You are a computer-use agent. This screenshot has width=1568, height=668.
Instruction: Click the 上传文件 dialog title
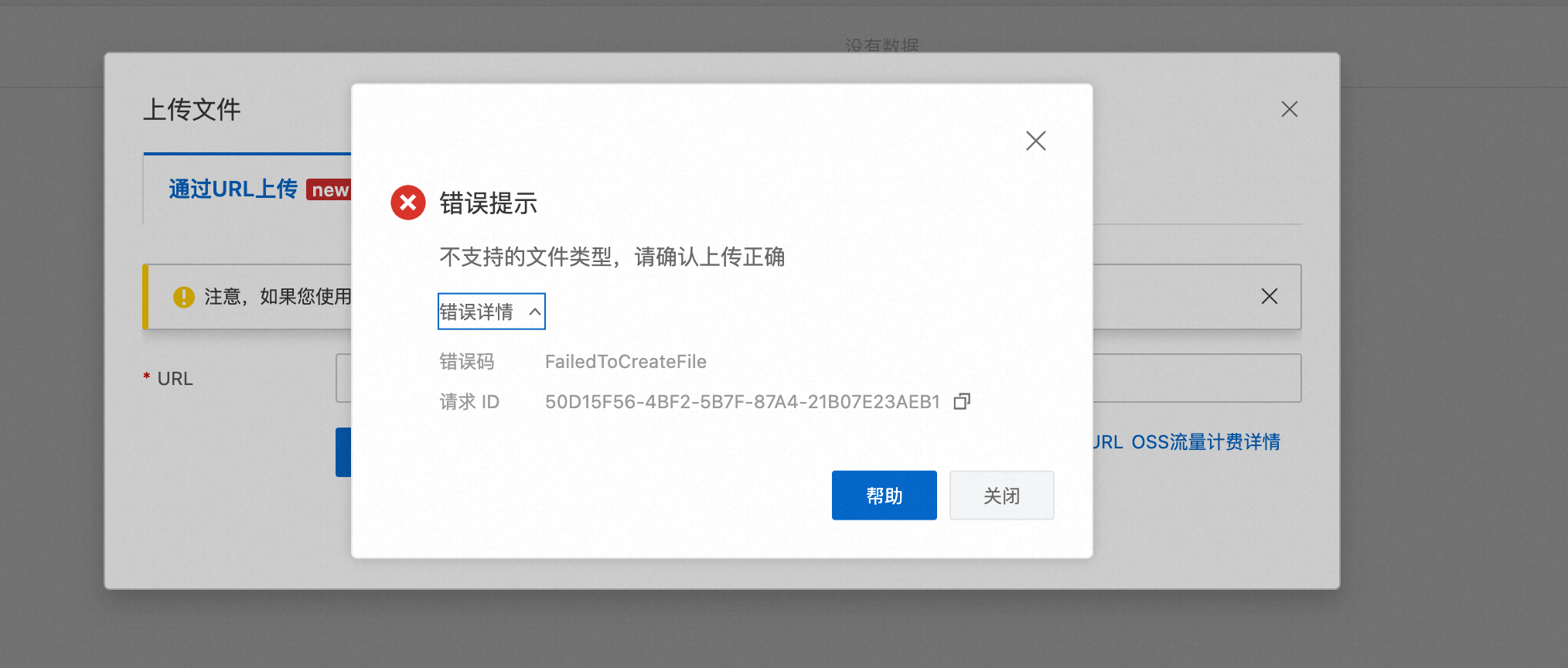pos(192,110)
